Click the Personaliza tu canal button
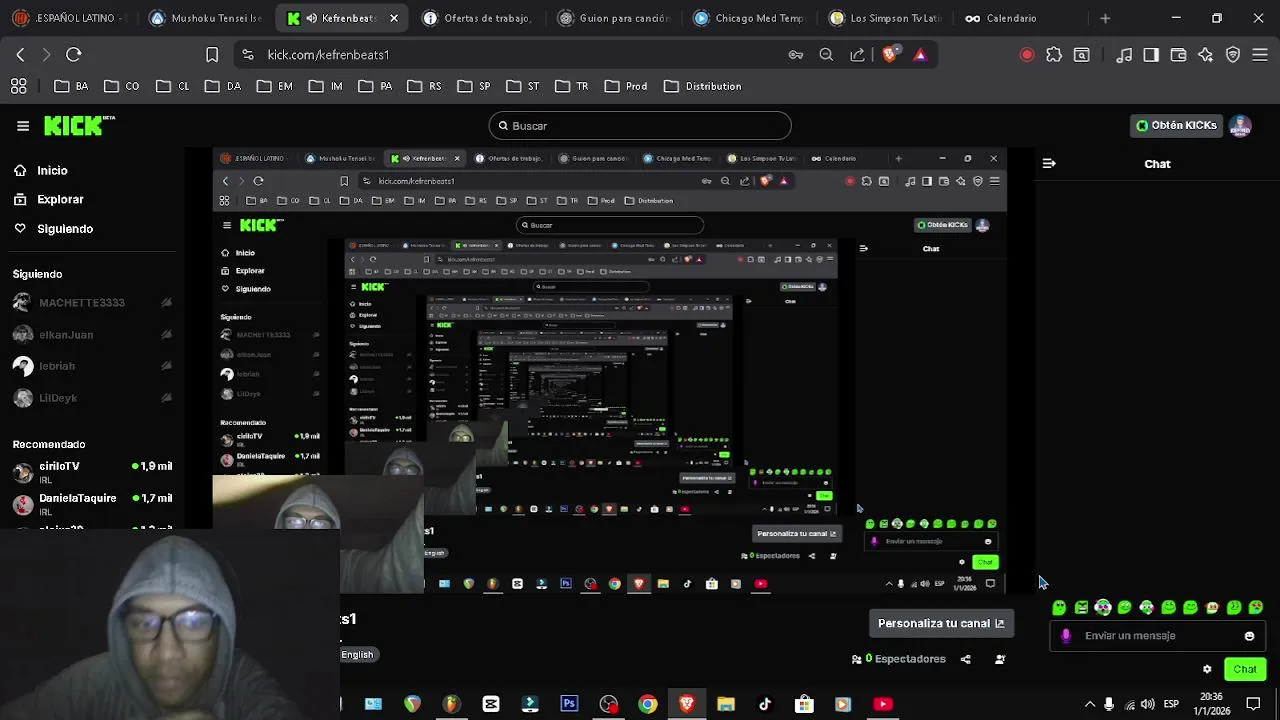The image size is (1280, 720). (940, 623)
